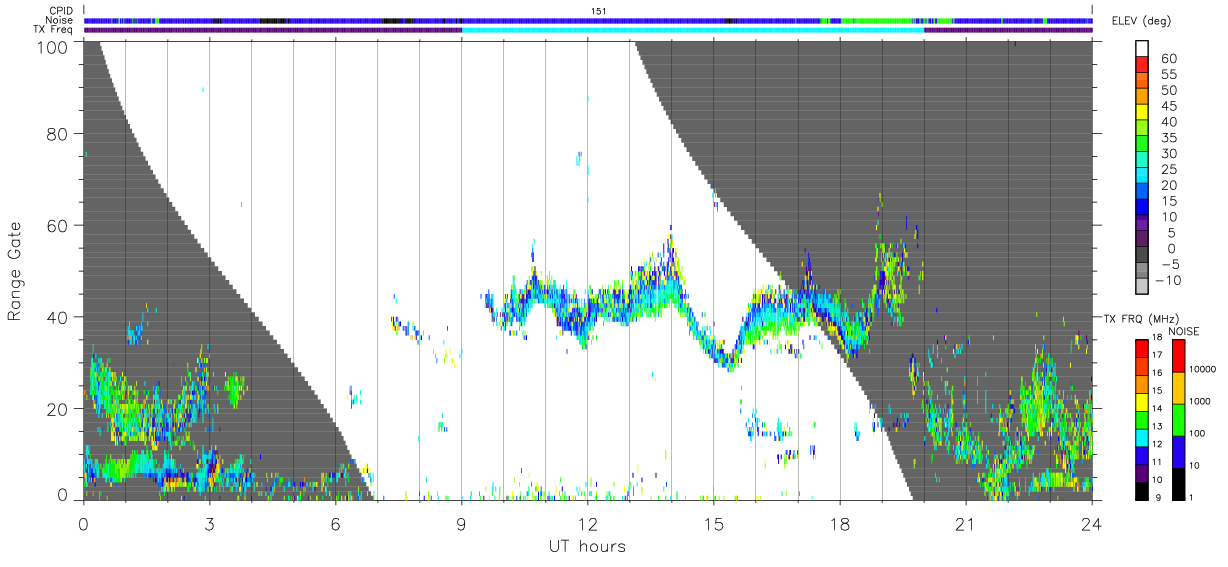Click the cyan segment of the TX Freq strip
This screenshot has width=1228, height=567.
pyautogui.click(x=693, y=30)
